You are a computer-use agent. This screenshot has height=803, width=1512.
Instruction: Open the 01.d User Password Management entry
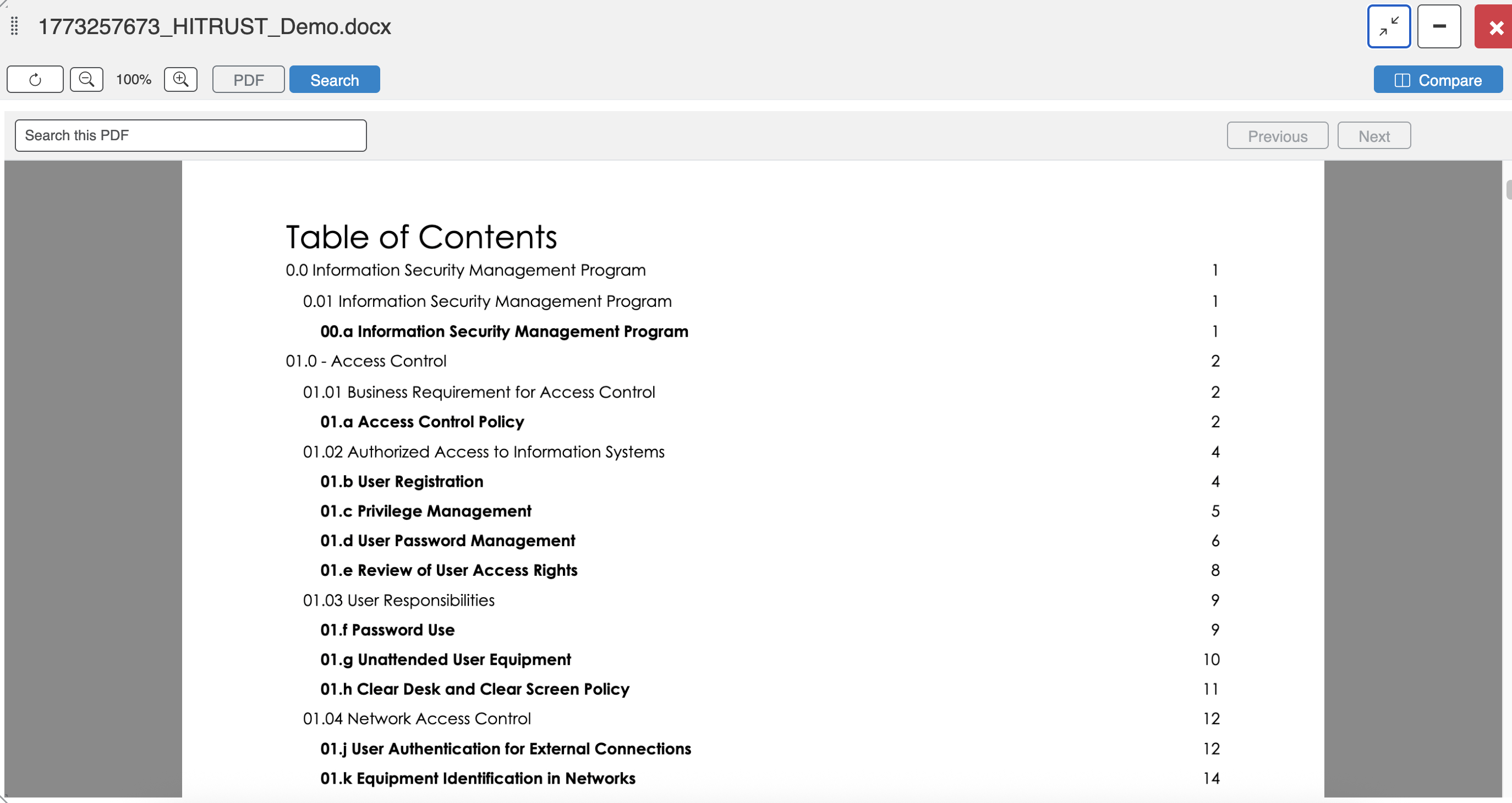(x=447, y=540)
